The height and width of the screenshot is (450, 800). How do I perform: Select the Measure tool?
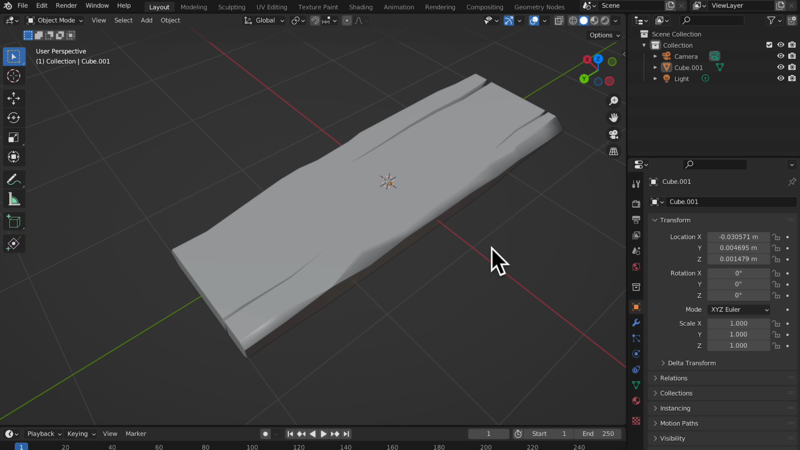14,199
